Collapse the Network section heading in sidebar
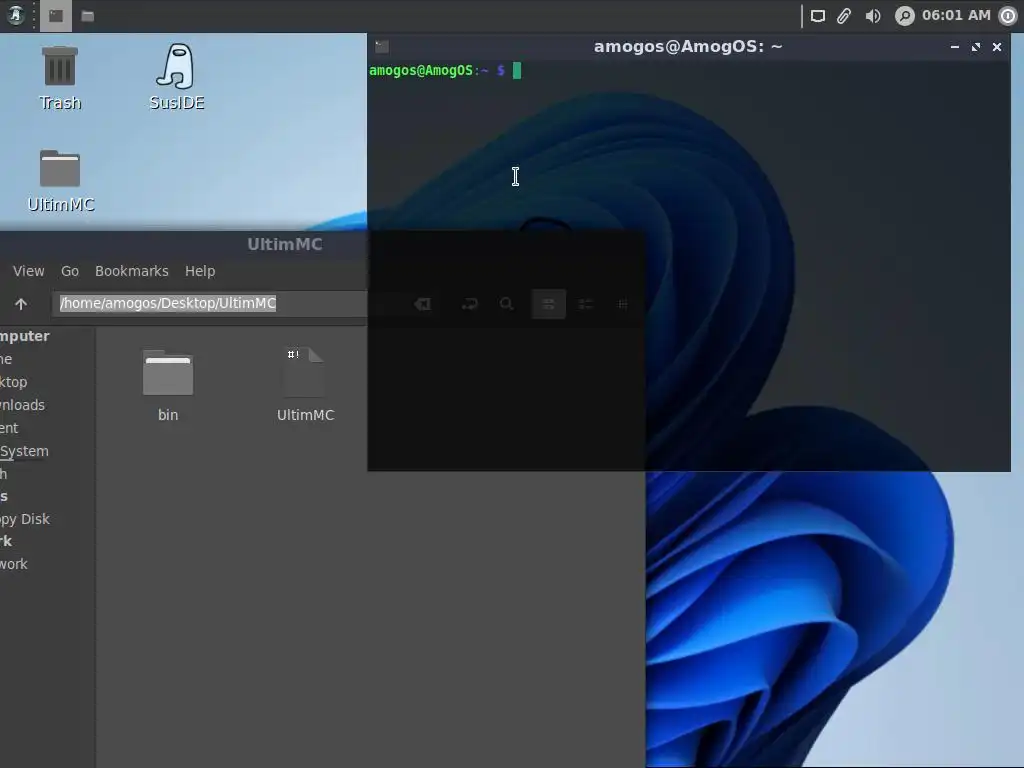This screenshot has height=768, width=1024. (6, 541)
